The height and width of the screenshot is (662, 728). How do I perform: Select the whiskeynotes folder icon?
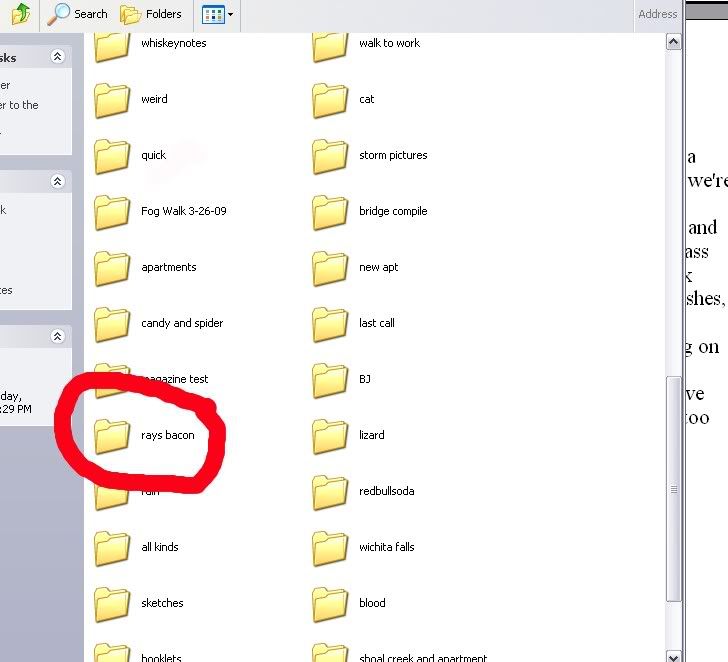(x=112, y=44)
